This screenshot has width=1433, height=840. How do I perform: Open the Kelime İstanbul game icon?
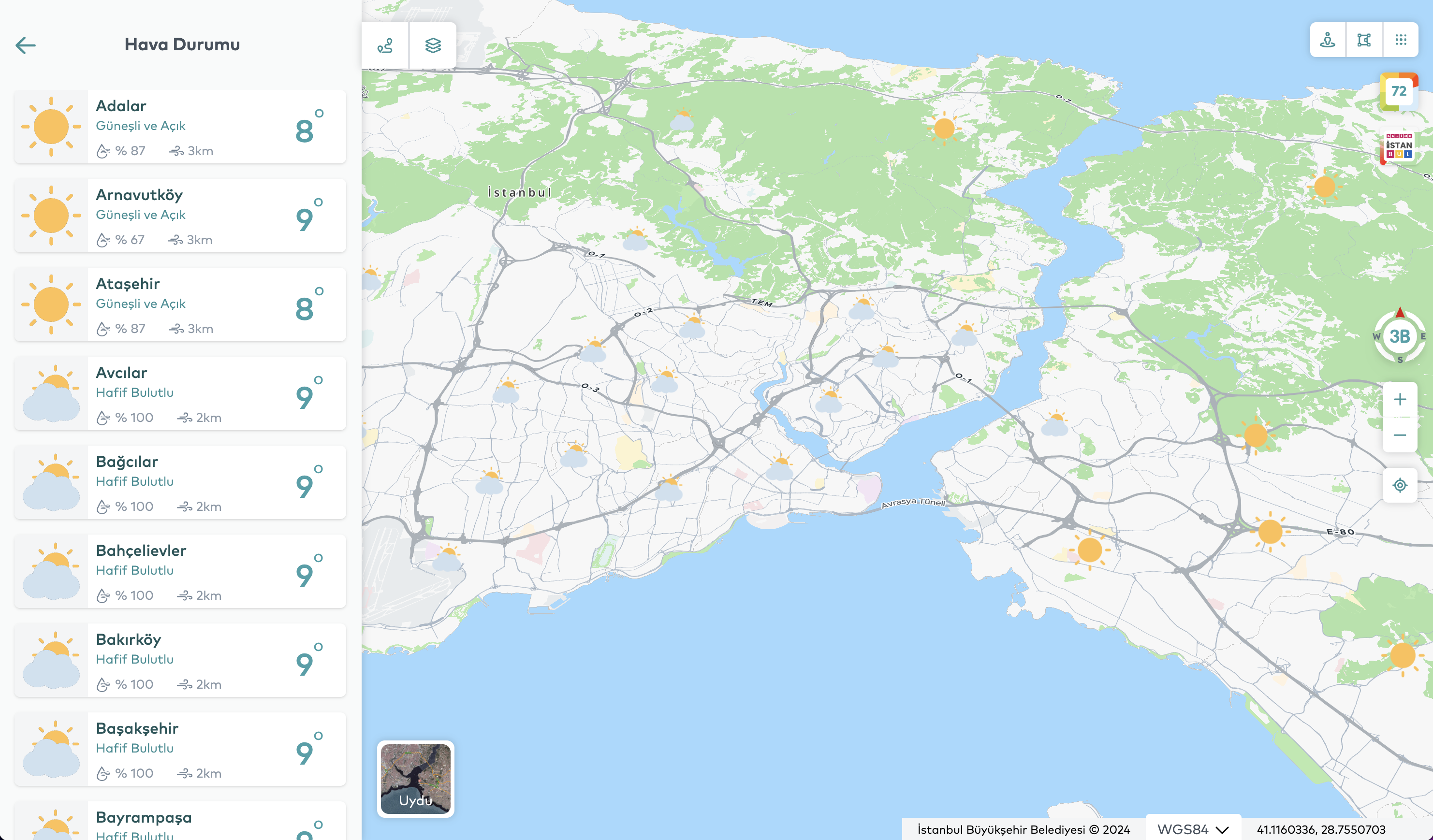[1398, 146]
